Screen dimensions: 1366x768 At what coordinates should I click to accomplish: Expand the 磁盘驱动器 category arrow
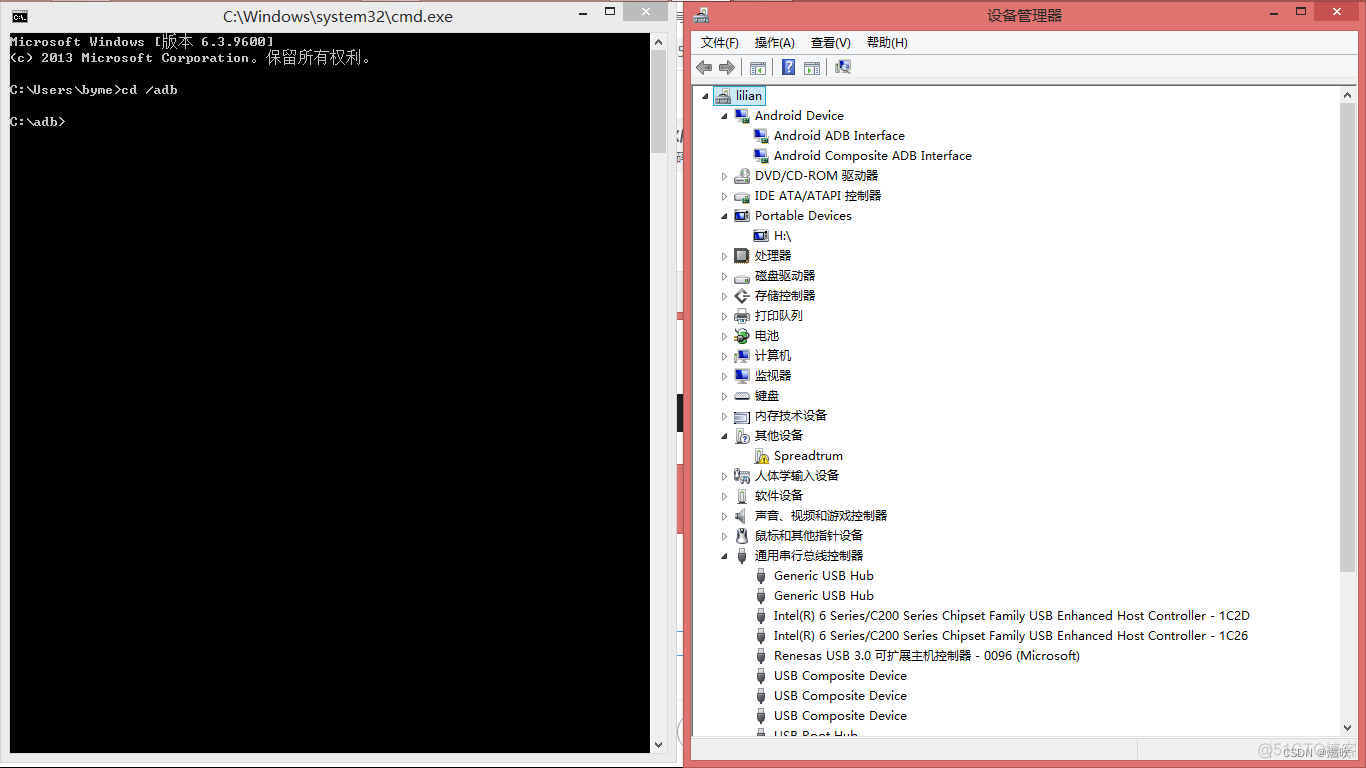[725, 276]
